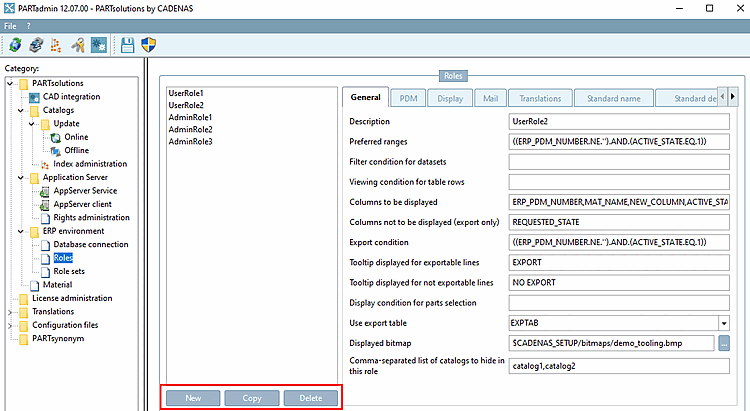Click the Roles document icon in tree
The width and height of the screenshot is (750, 411).
pyautogui.click(x=45, y=258)
